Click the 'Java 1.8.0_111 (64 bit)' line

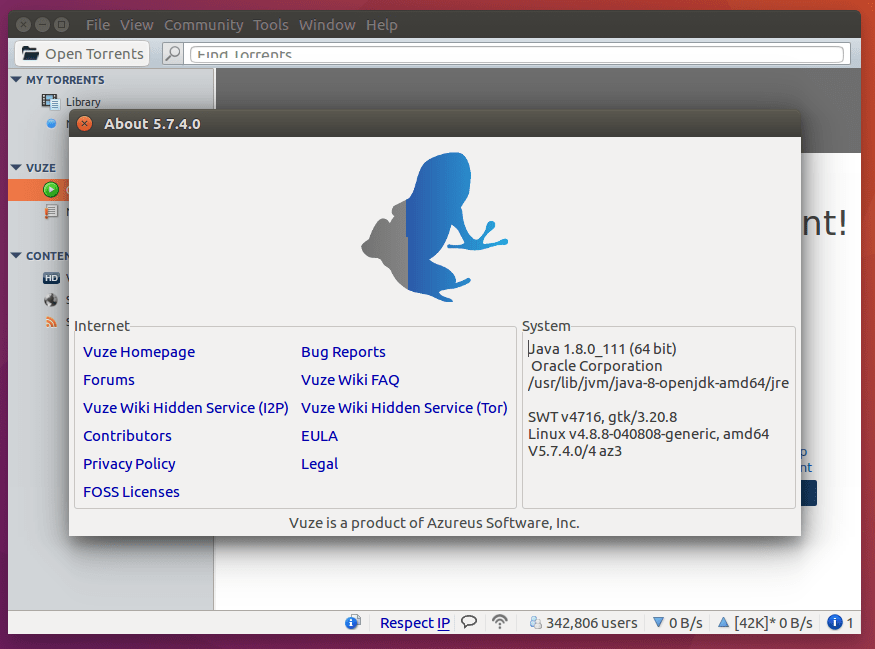(x=602, y=349)
